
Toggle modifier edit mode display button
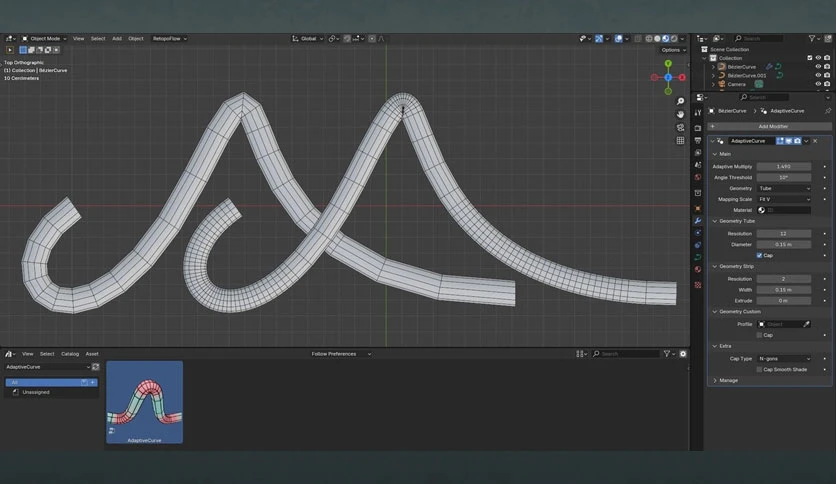(x=780, y=141)
